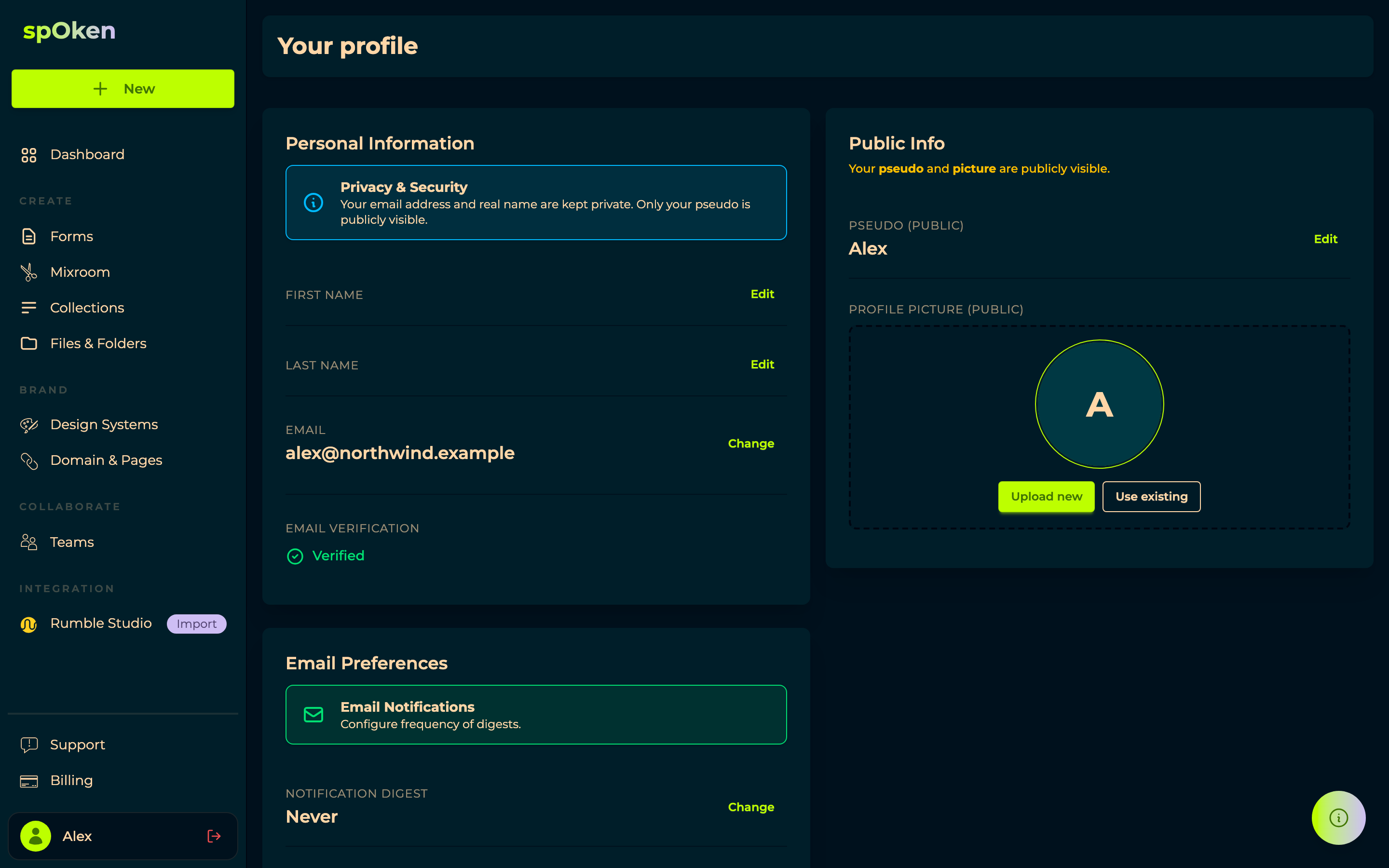Click the Upload new button
Screen dimensions: 1389x868
pos(1047,497)
